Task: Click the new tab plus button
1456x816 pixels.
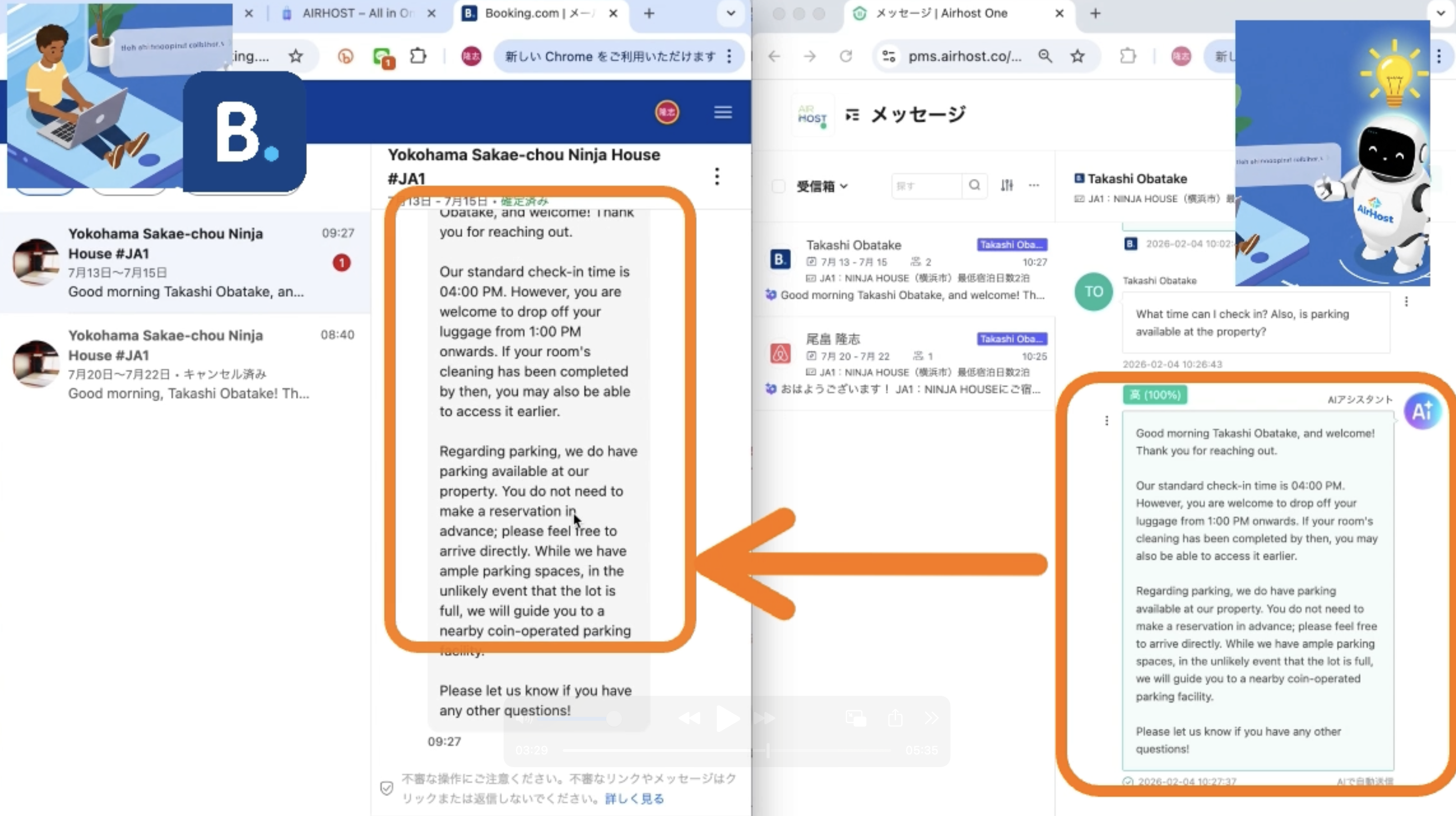Action: pos(649,13)
